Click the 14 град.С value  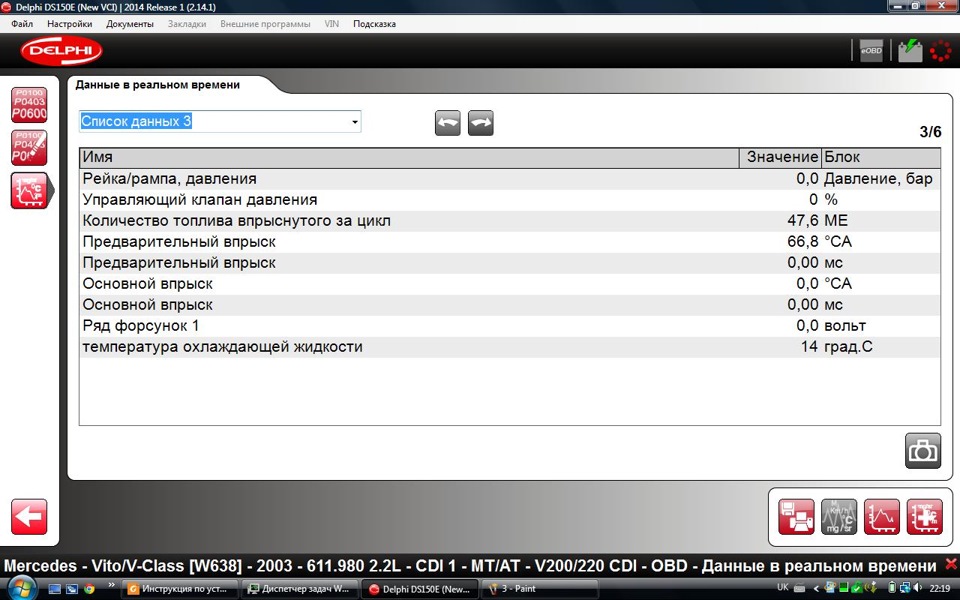click(x=809, y=347)
